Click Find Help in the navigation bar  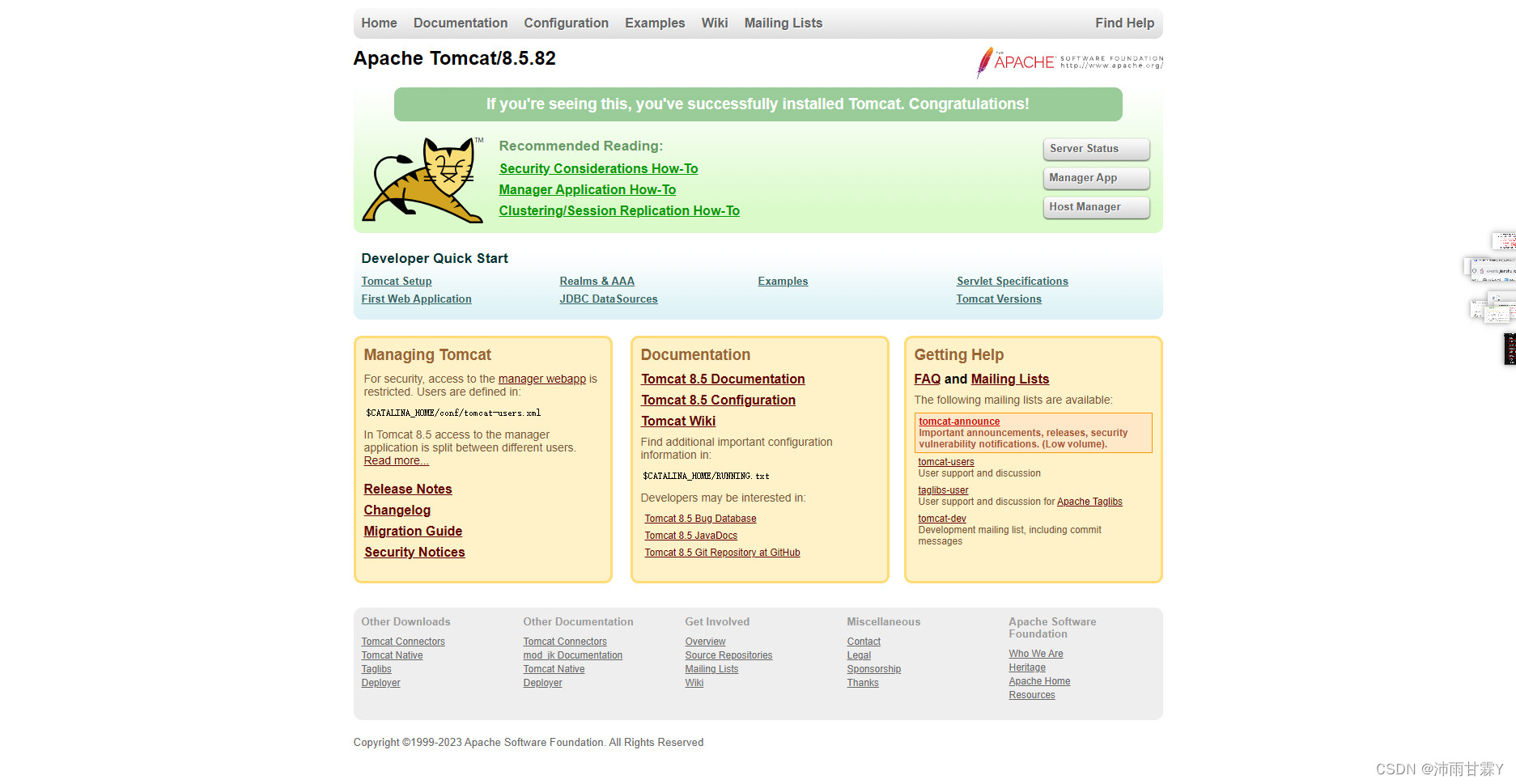click(1124, 23)
